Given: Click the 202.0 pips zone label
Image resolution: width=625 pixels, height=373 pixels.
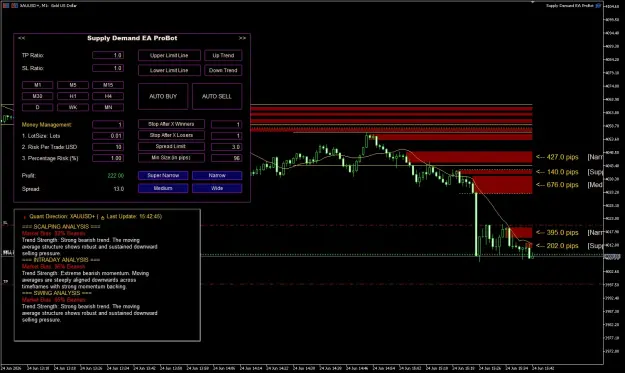Looking at the screenshot, I should point(557,246).
